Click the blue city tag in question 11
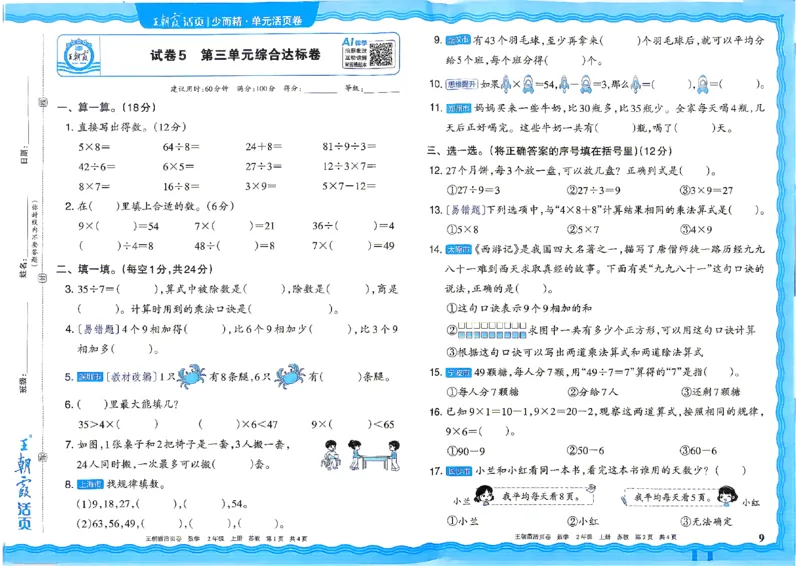 [458, 108]
